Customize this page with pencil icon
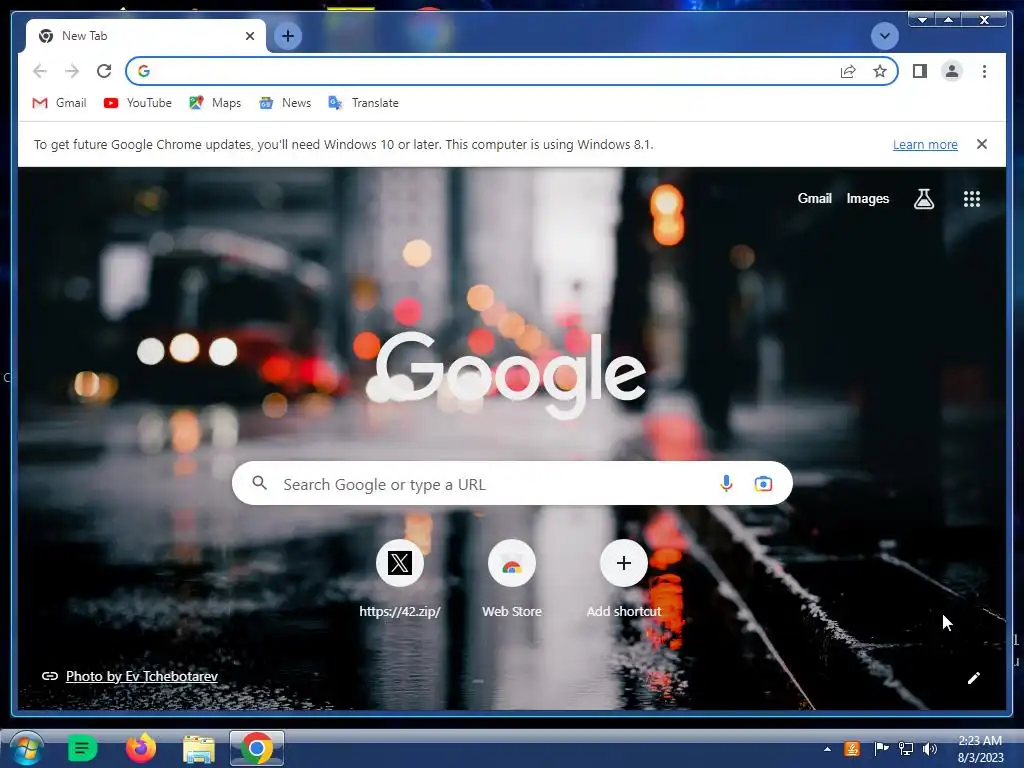This screenshot has width=1024, height=768. (x=973, y=678)
